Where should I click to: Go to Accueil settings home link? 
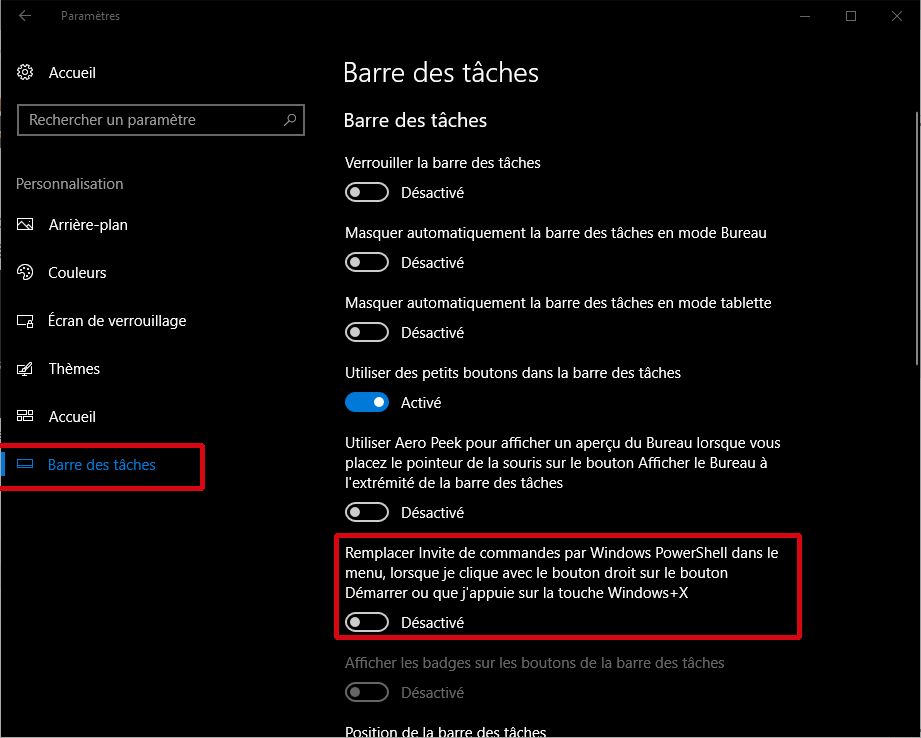coord(72,73)
